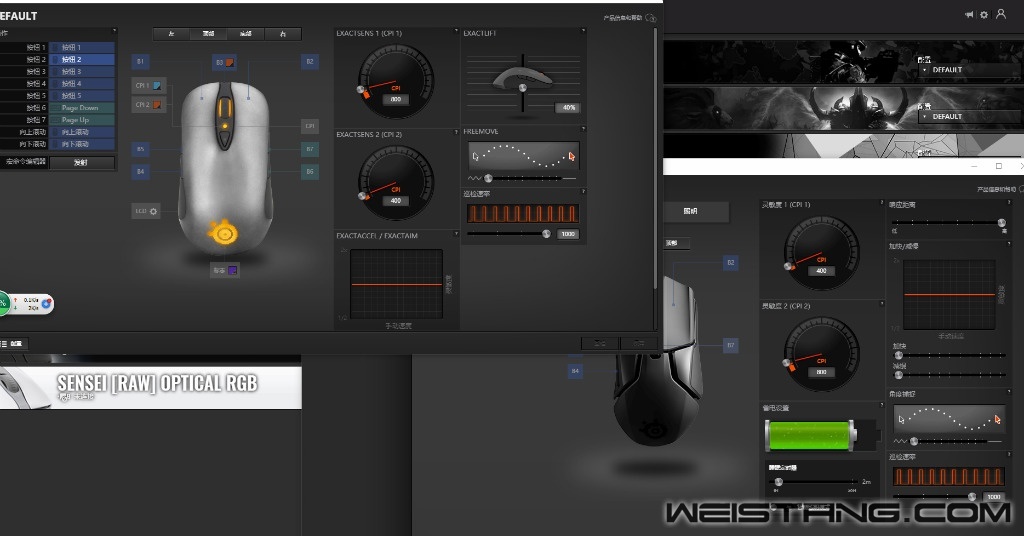Image resolution: width=1024 pixels, height=536 pixels.
Task: Collapse the button actions panel arrow
Action: click(x=114, y=31)
